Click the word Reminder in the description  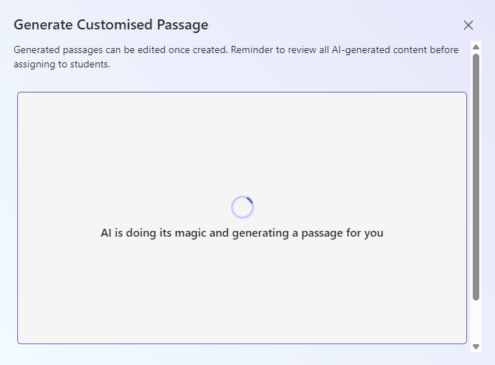[x=252, y=50]
